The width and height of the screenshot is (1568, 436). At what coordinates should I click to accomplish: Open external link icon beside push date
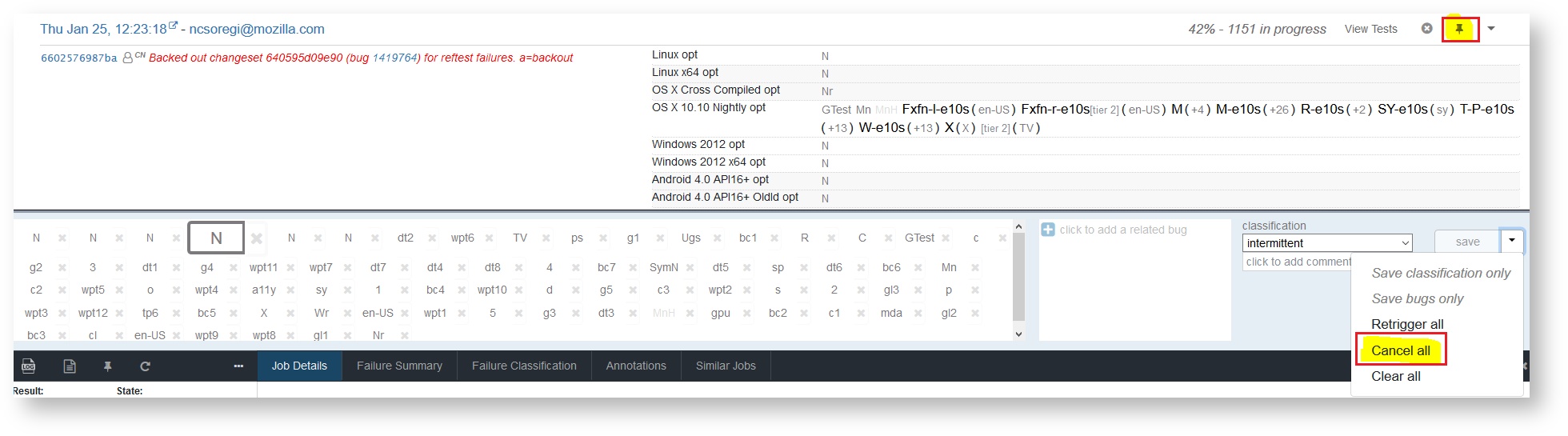pyautogui.click(x=174, y=26)
